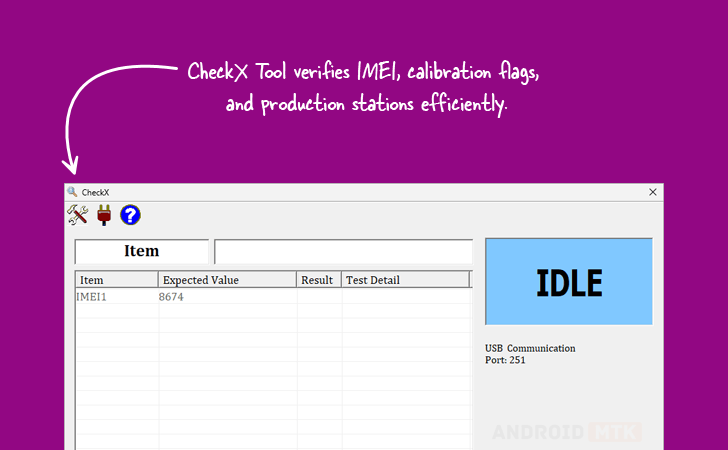The image size is (728, 450).
Task: Click the bold Item label box
Action: [142, 252]
